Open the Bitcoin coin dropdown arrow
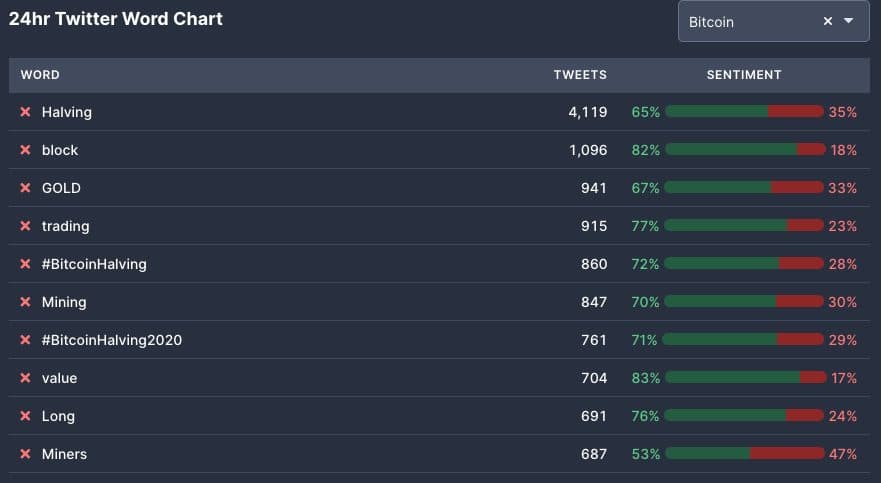The width and height of the screenshot is (881, 483). pos(849,21)
